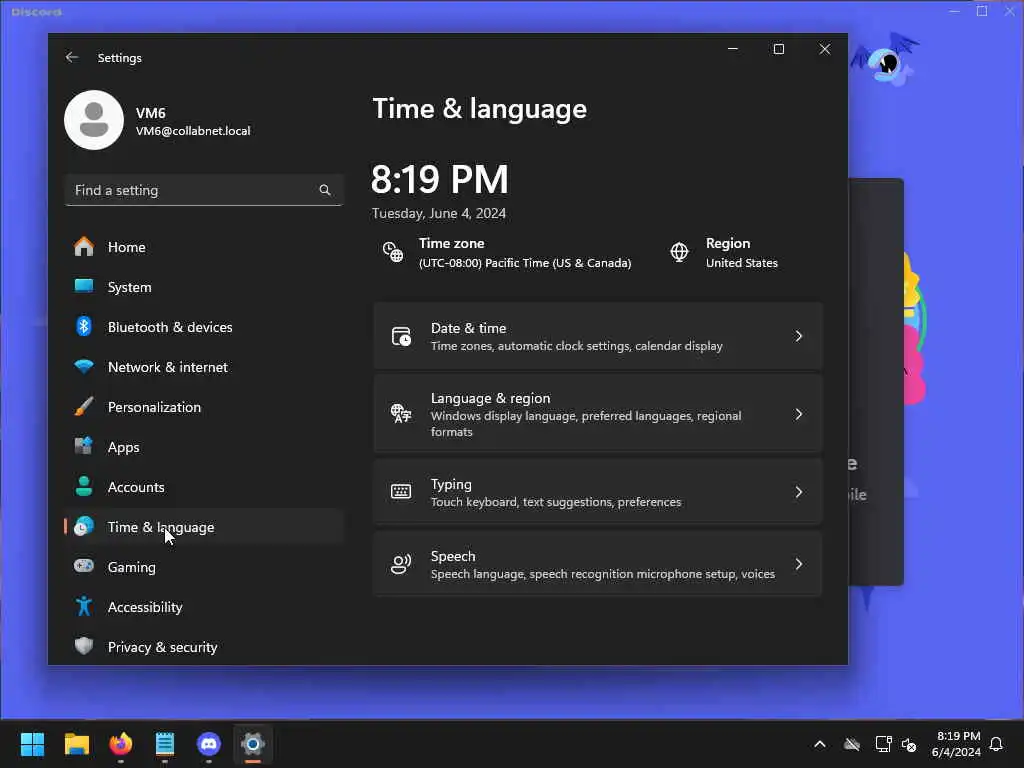
Task: Switch to Discord from taskbar
Action: coord(209,744)
